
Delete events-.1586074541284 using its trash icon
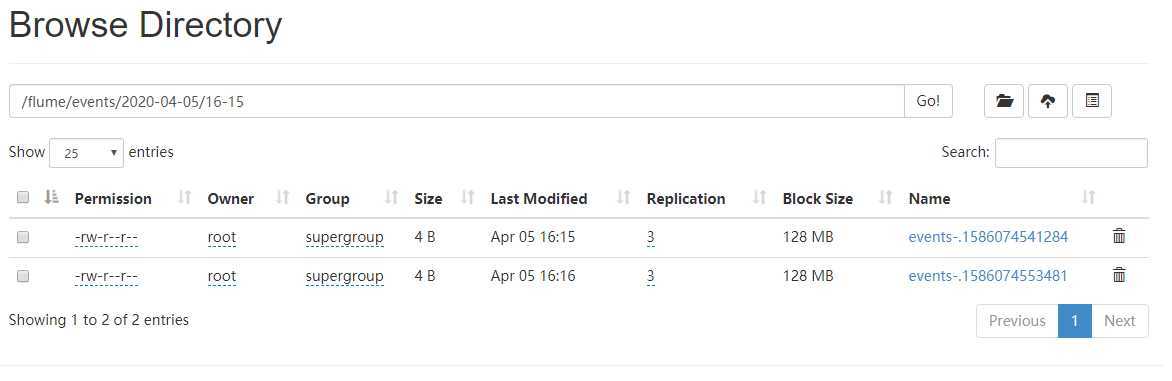(1119, 236)
